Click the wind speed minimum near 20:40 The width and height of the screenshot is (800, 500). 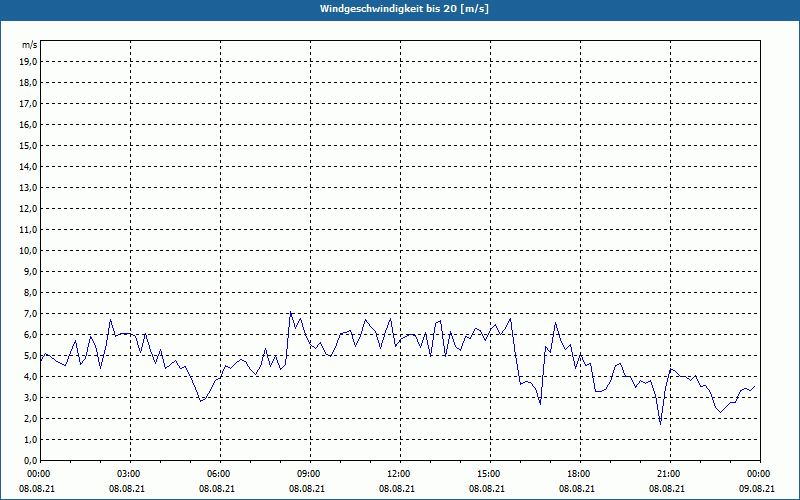(661, 423)
